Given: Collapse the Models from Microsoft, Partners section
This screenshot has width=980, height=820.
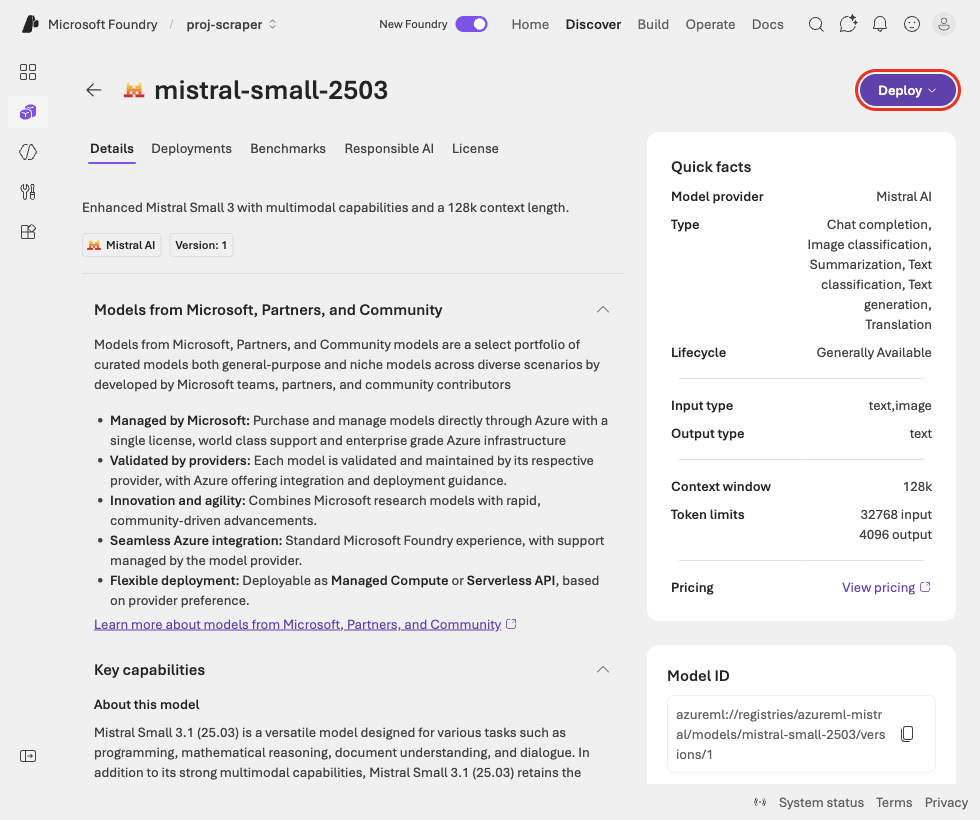Looking at the screenshot, I should tap(602, 309).
